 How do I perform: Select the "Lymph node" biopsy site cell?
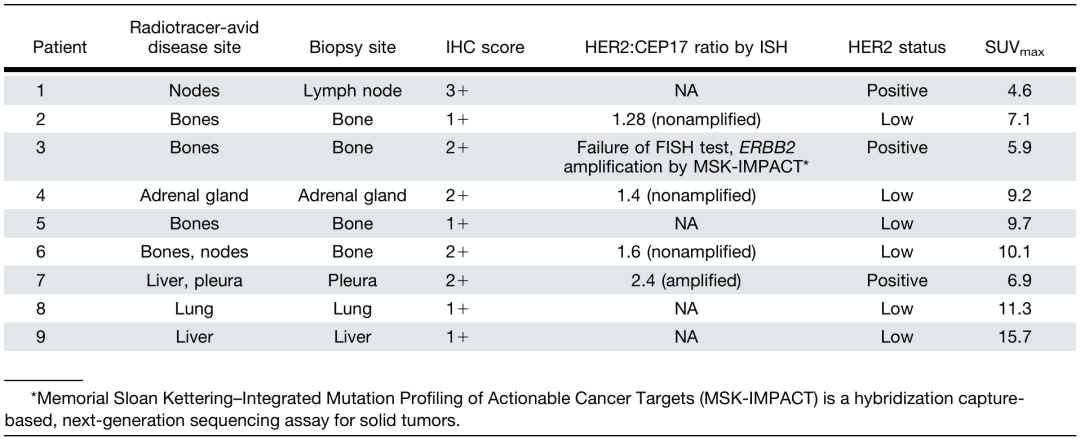[352, 91]
